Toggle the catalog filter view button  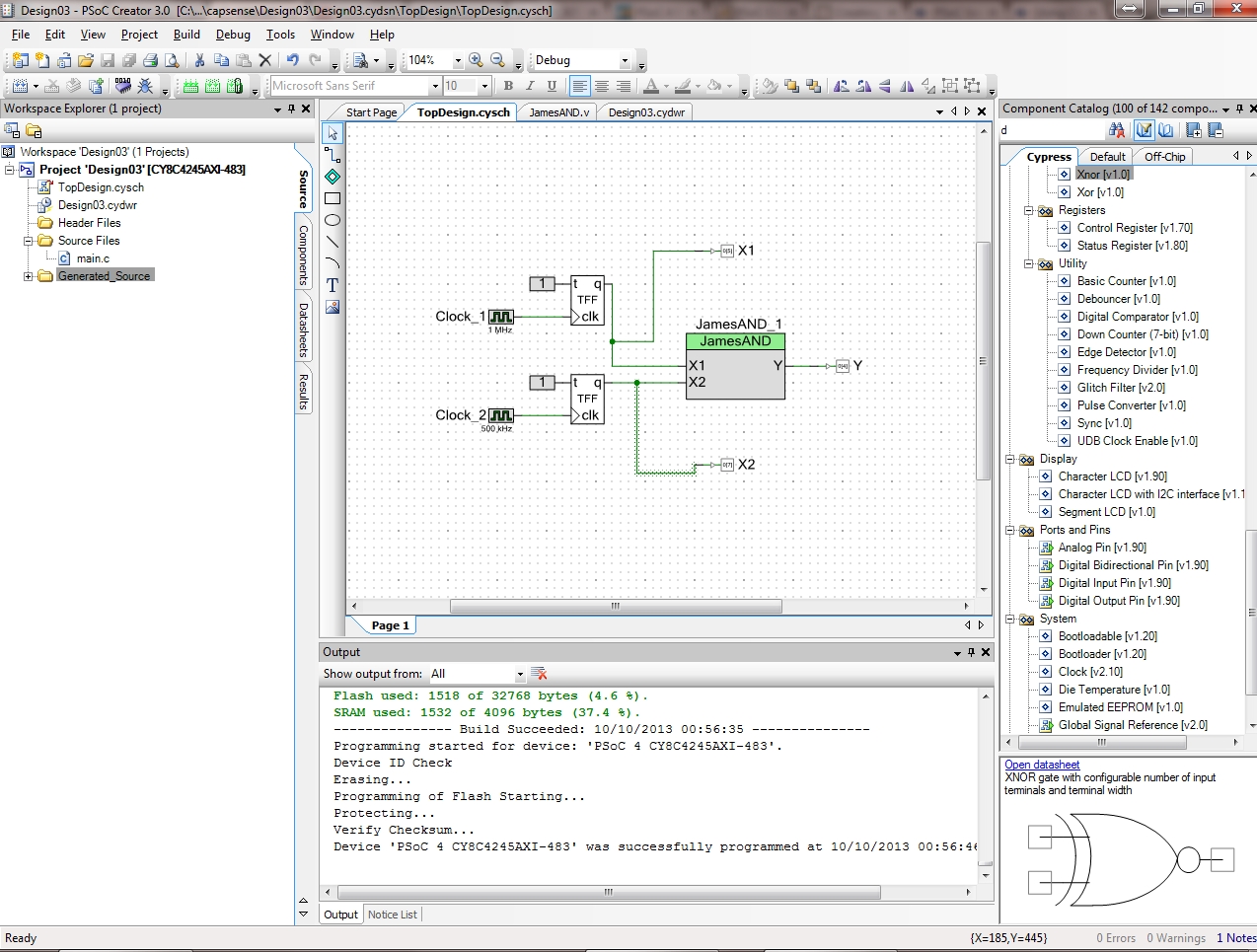pos(1144,130)
